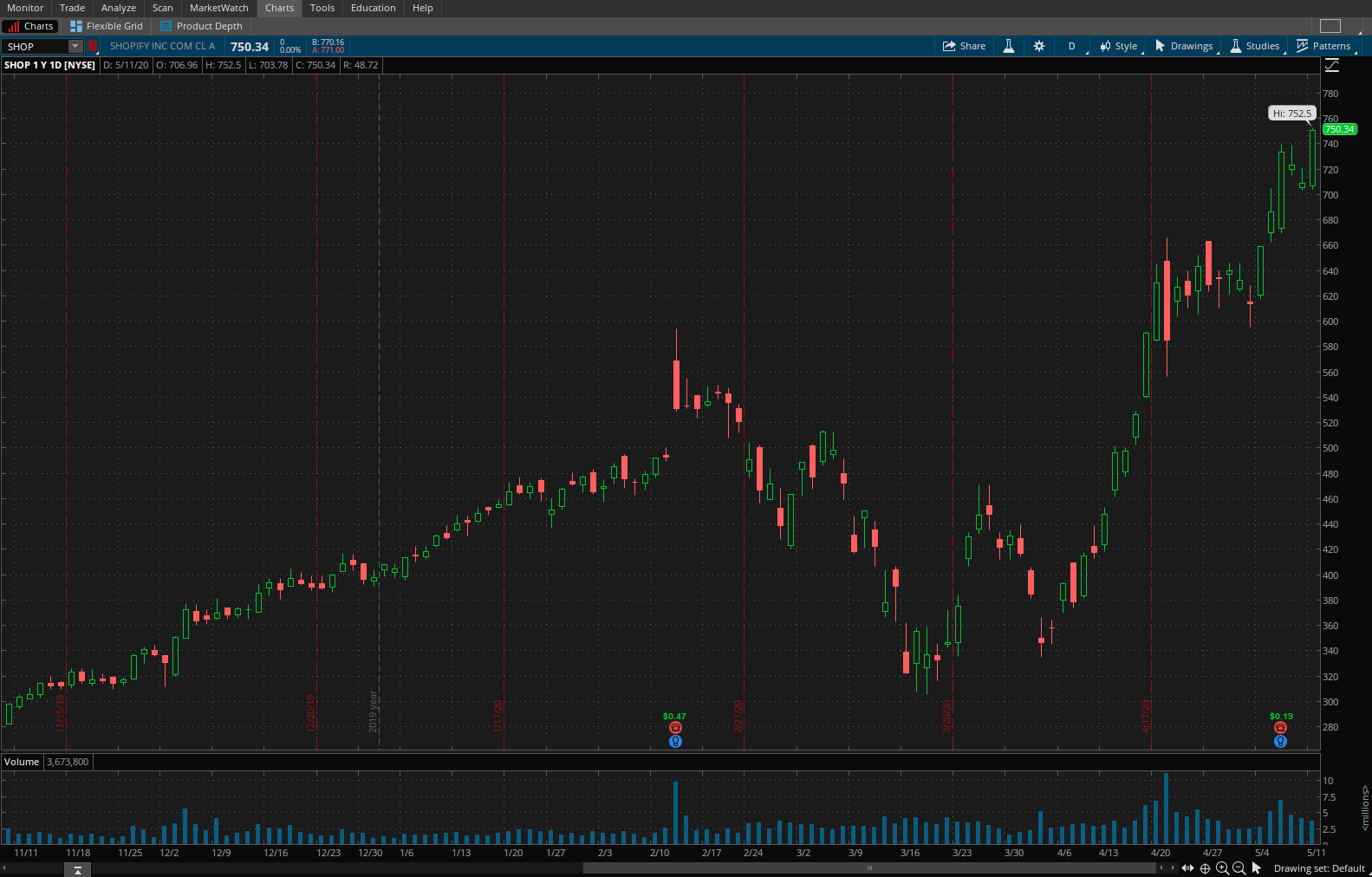Open the Studies dropdown menu
Screen dimensions: 1372x877
[x=1254, y=46]
